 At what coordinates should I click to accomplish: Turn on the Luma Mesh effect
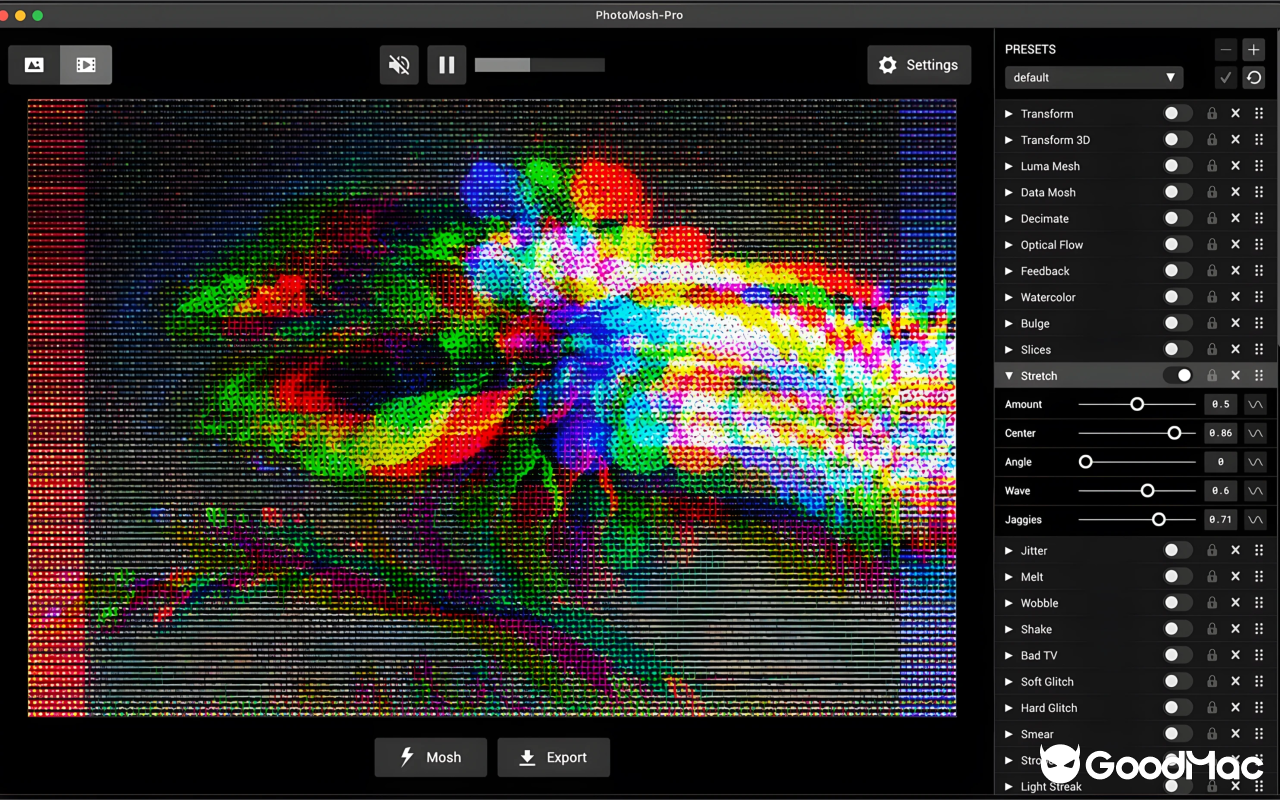click(1178, 166)
